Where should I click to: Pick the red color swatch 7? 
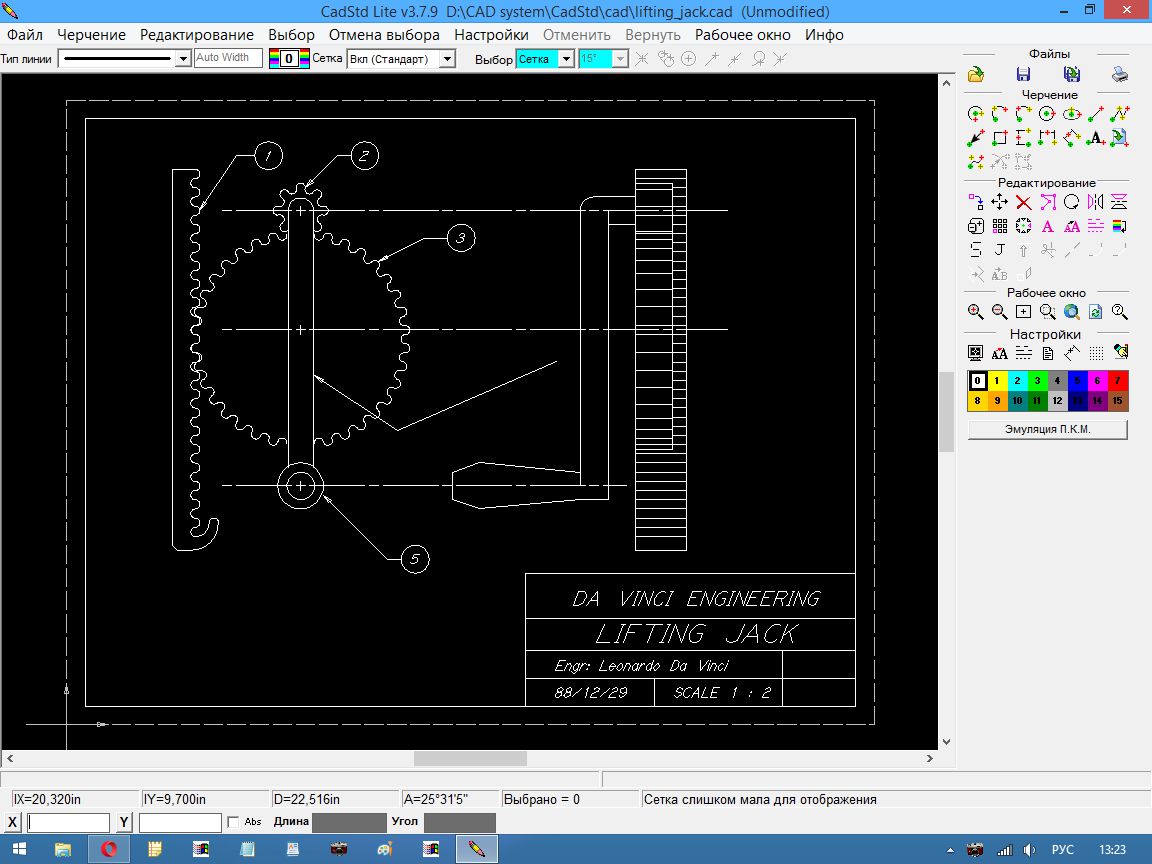coord(1119,381)
